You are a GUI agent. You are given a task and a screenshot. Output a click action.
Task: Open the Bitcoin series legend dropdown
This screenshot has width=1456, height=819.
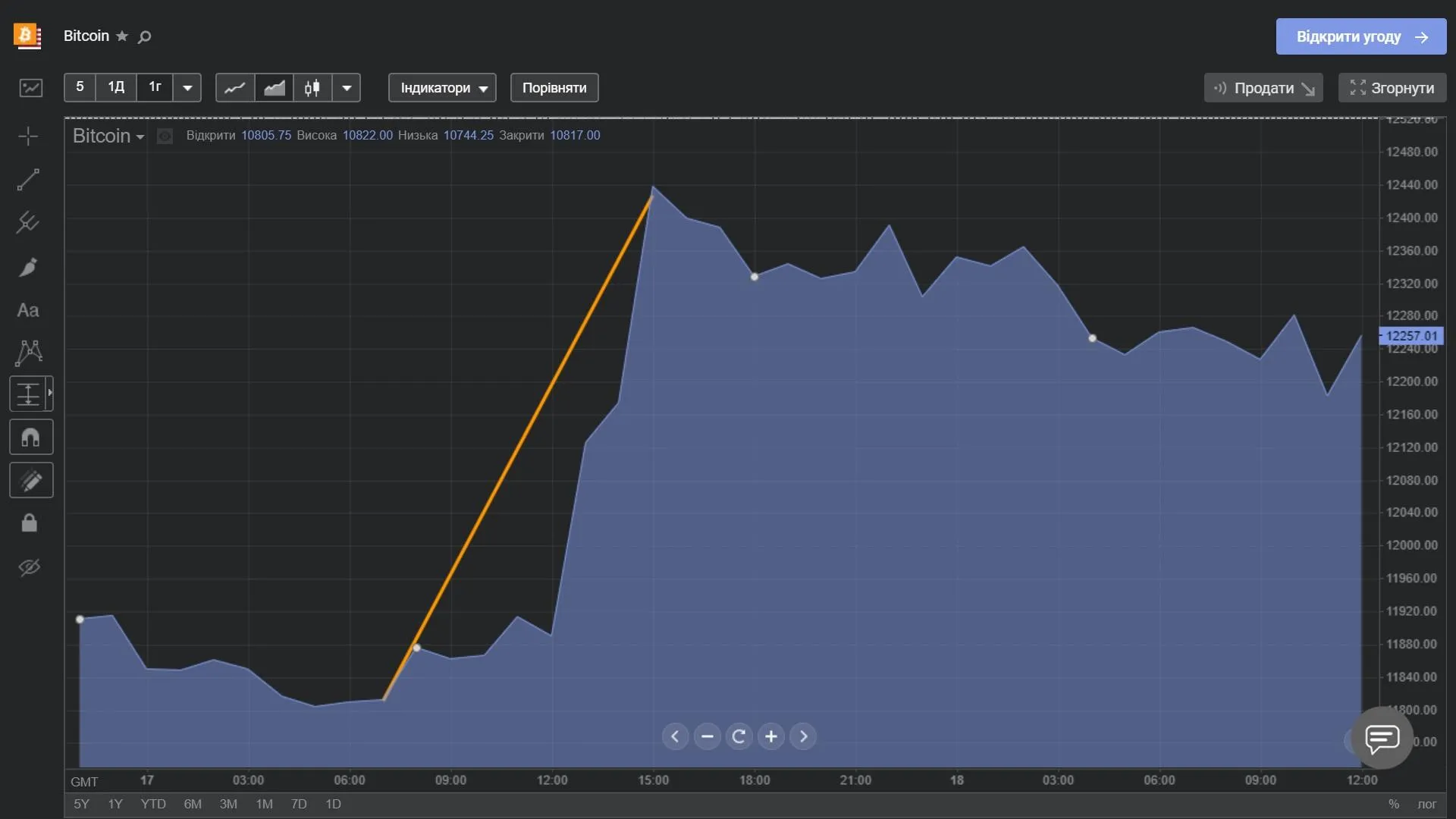click(x=108, y=136)
